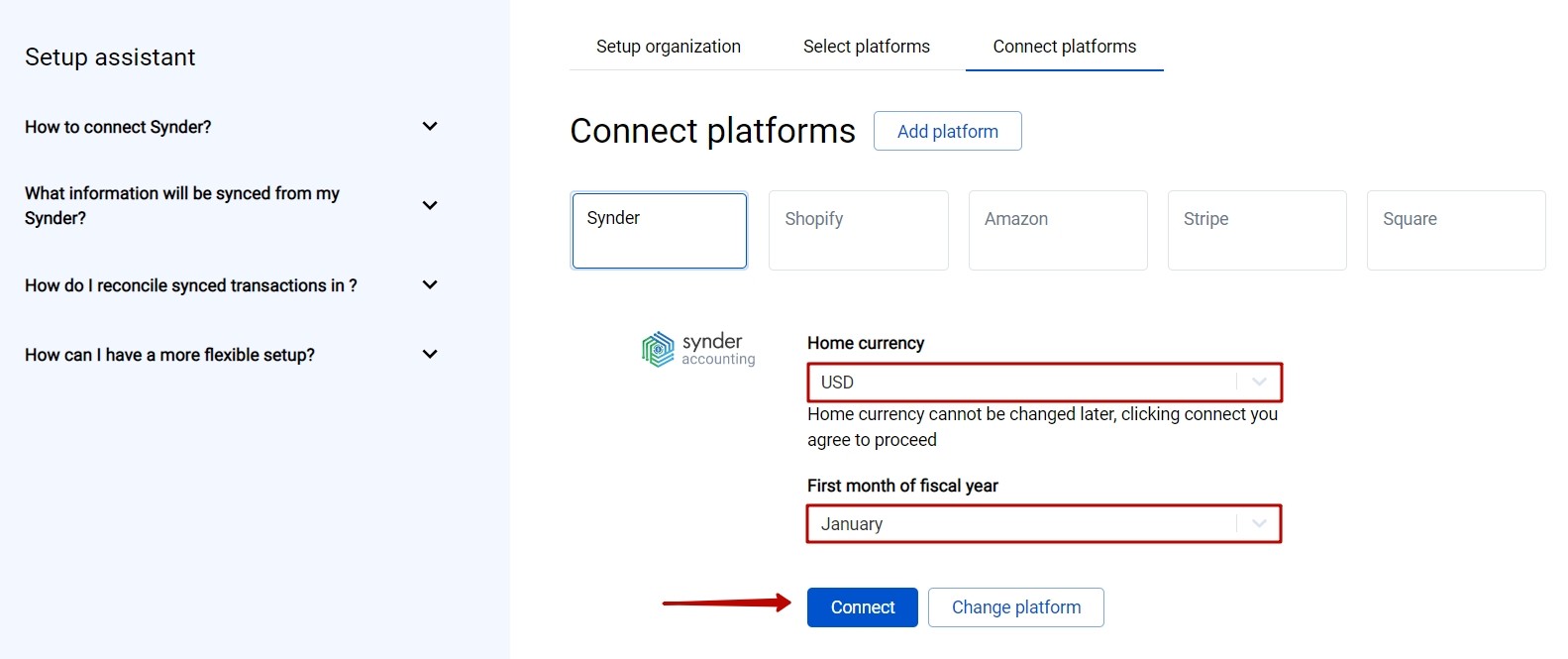Image resolution: width=1568 pixels, height=659 pixels.
Task: Open the Home currency USD dropdown
Action: [x=1044, y=383]
